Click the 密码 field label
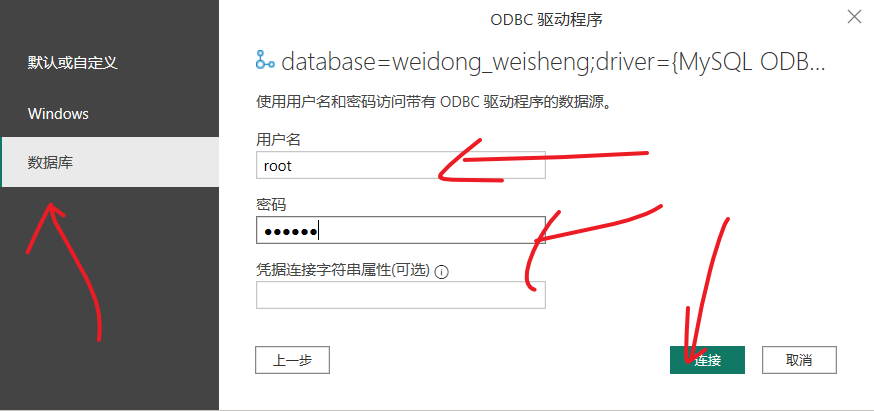Screen dimensions: 874x411 click(x=271, y=205)
